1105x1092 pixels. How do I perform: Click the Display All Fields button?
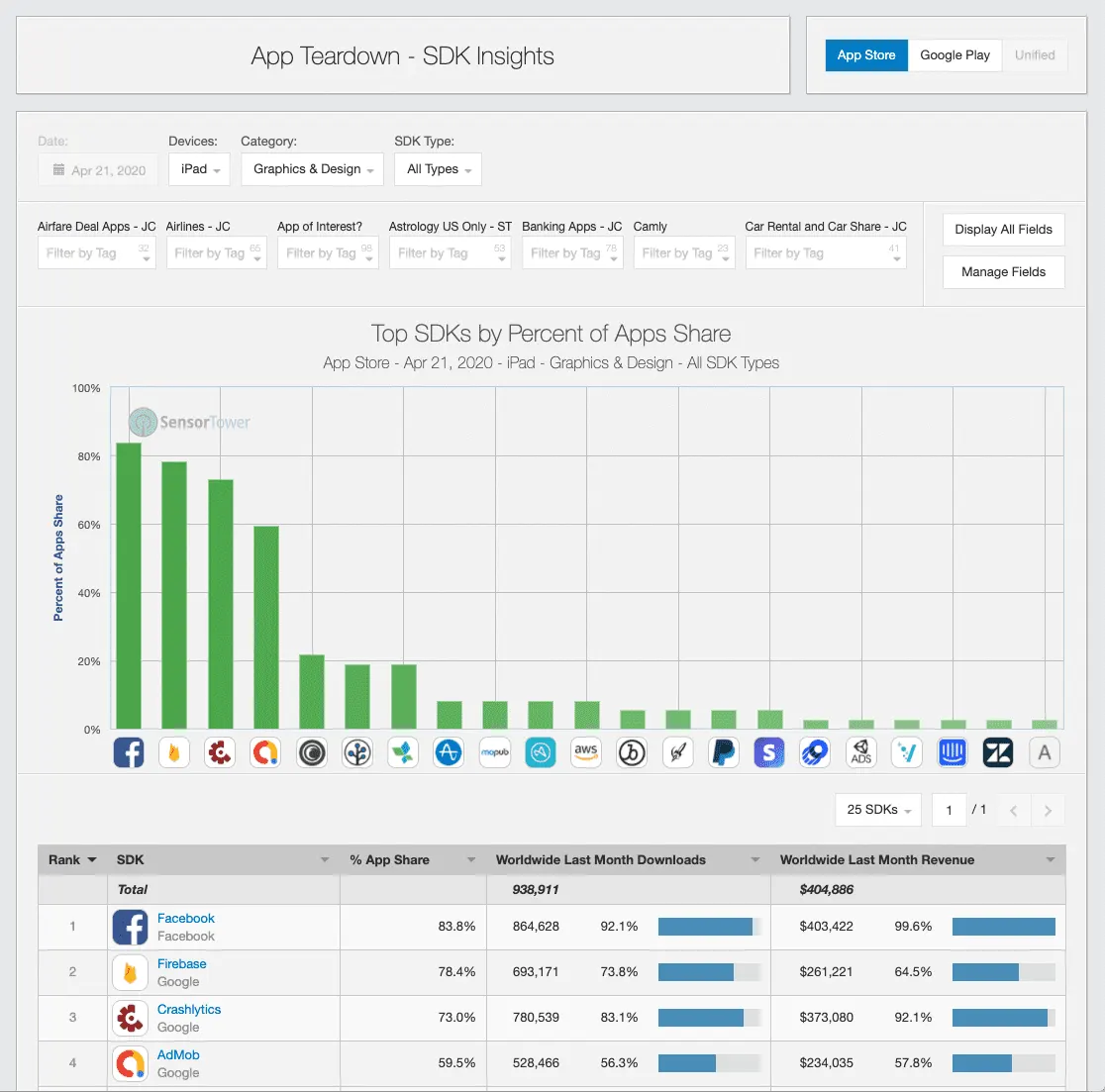click(1004, 230)
